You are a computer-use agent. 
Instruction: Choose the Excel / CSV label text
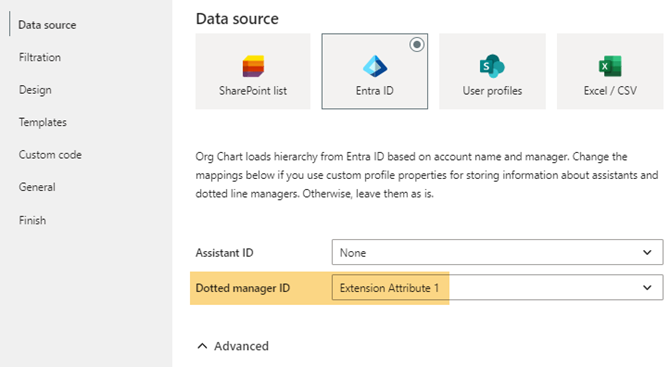pyautogui.click(x=610, y=91)
